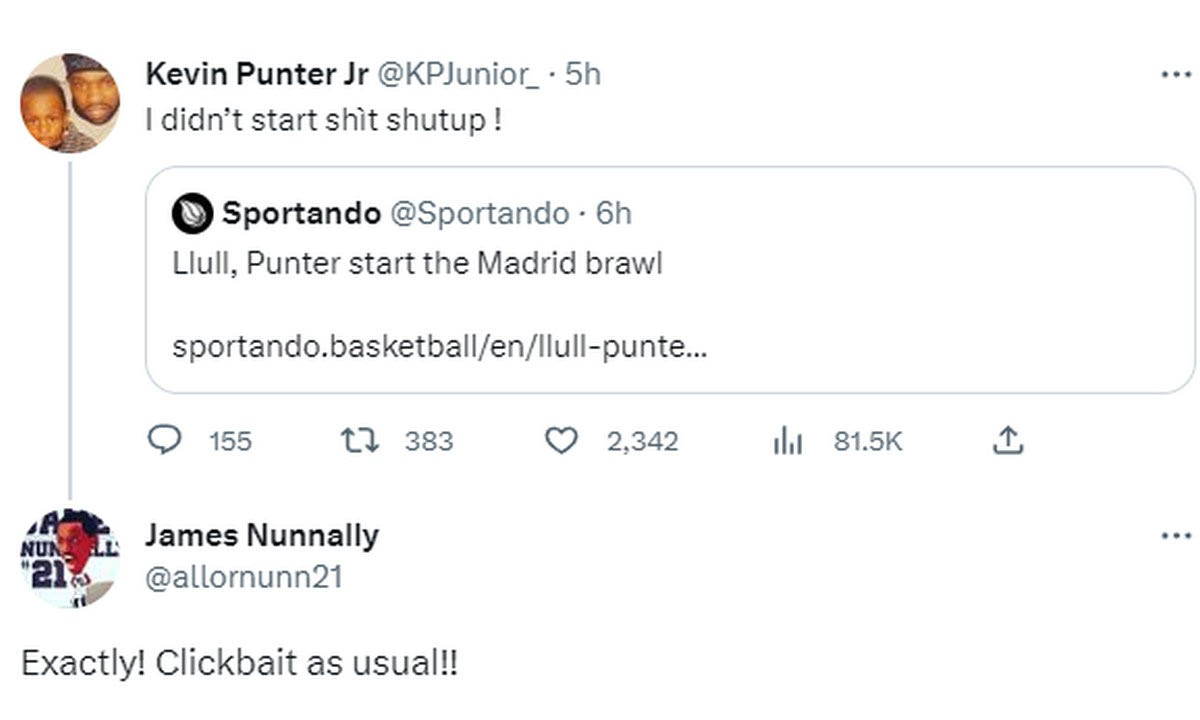The width and height of the screenshot is (1200, 720).
Task: Like Kevin Punter Jr's tweet
Action: pyautogui.click(x=563, y=440)
